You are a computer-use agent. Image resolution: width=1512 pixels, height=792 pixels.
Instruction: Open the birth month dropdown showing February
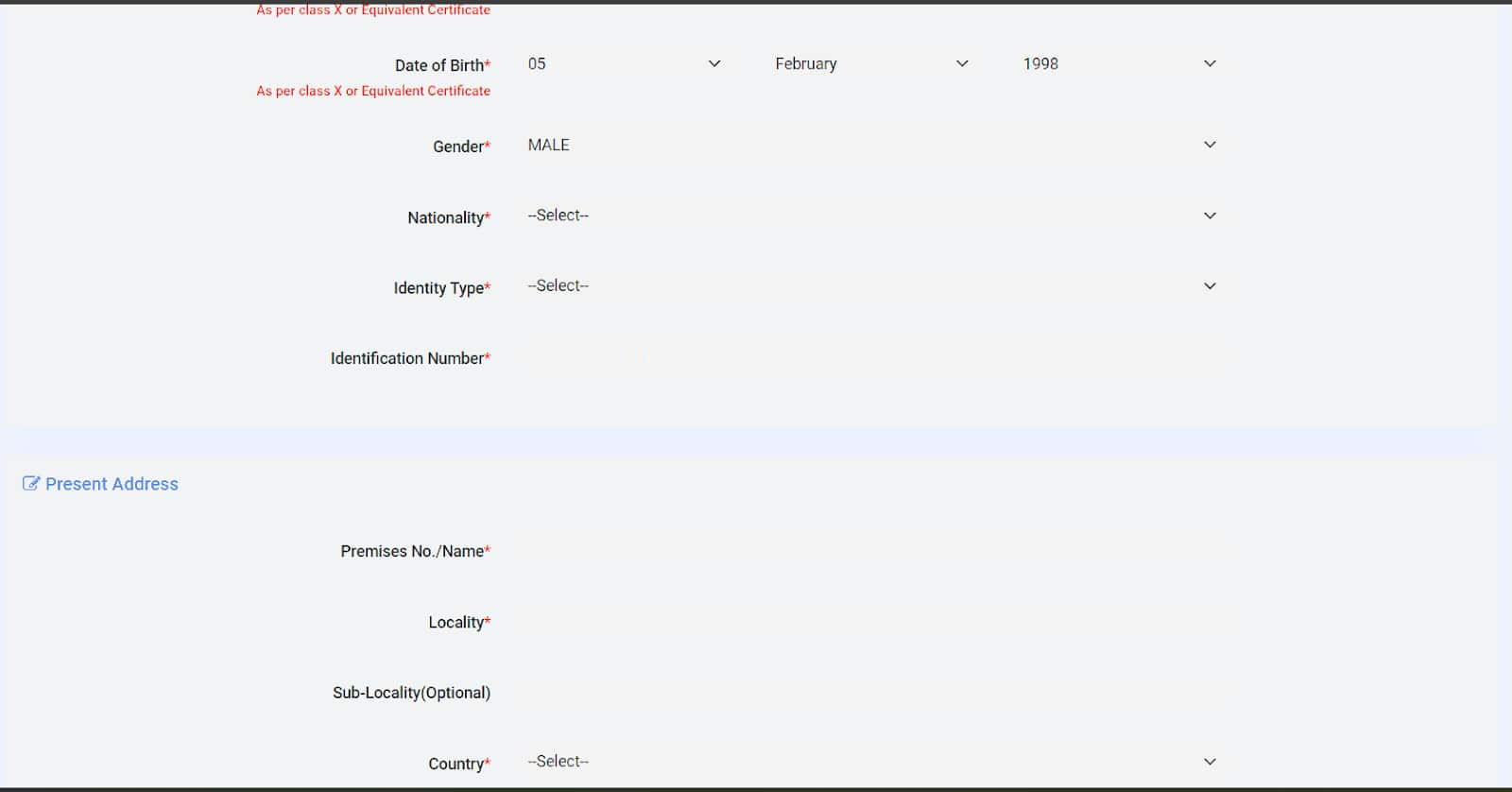coord(871,63)
